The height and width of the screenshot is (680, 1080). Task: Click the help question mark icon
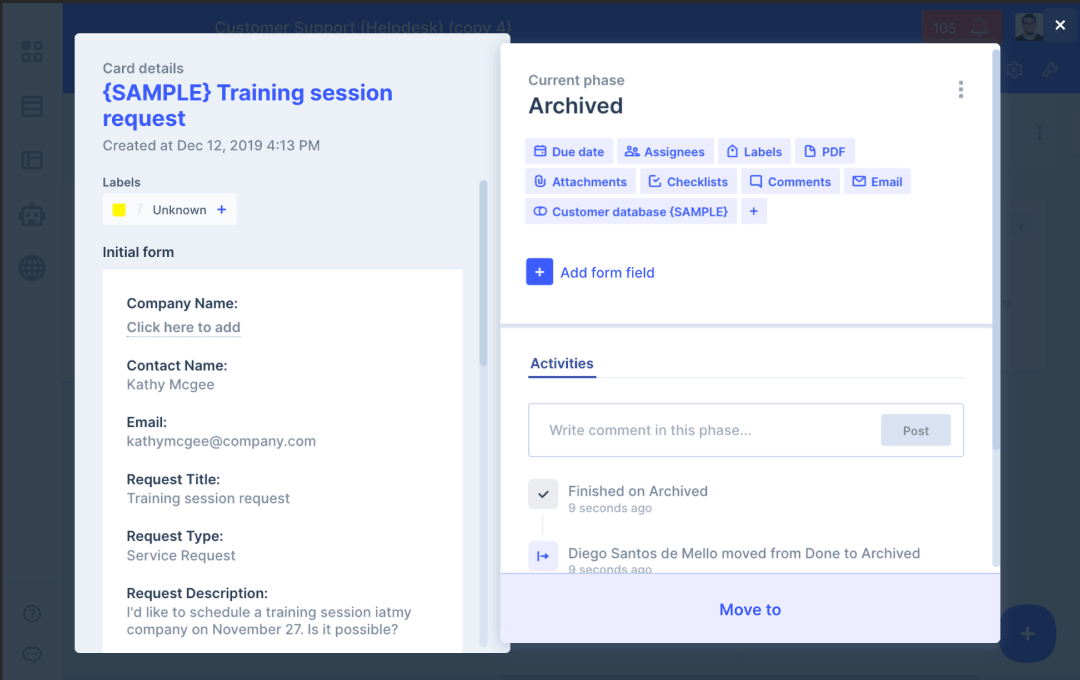pos(32,614)
